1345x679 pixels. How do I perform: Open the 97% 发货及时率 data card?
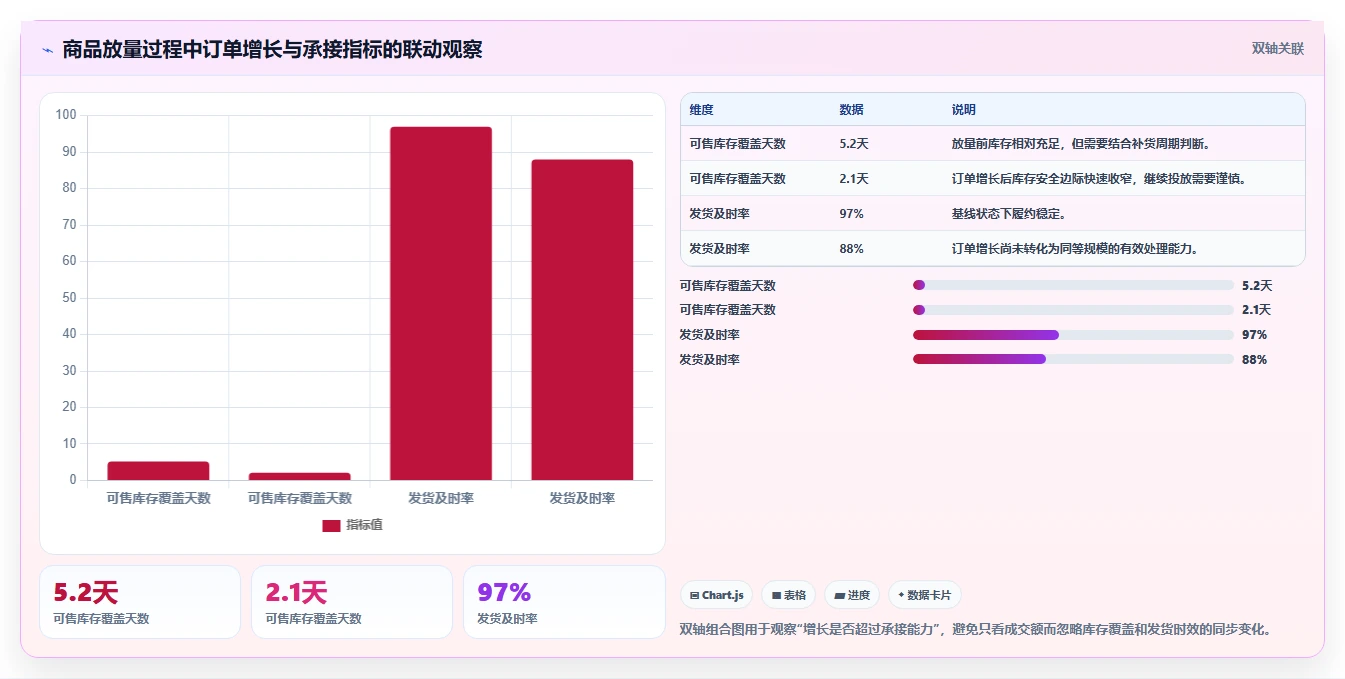pyautogui.click(x=564, y=602)
